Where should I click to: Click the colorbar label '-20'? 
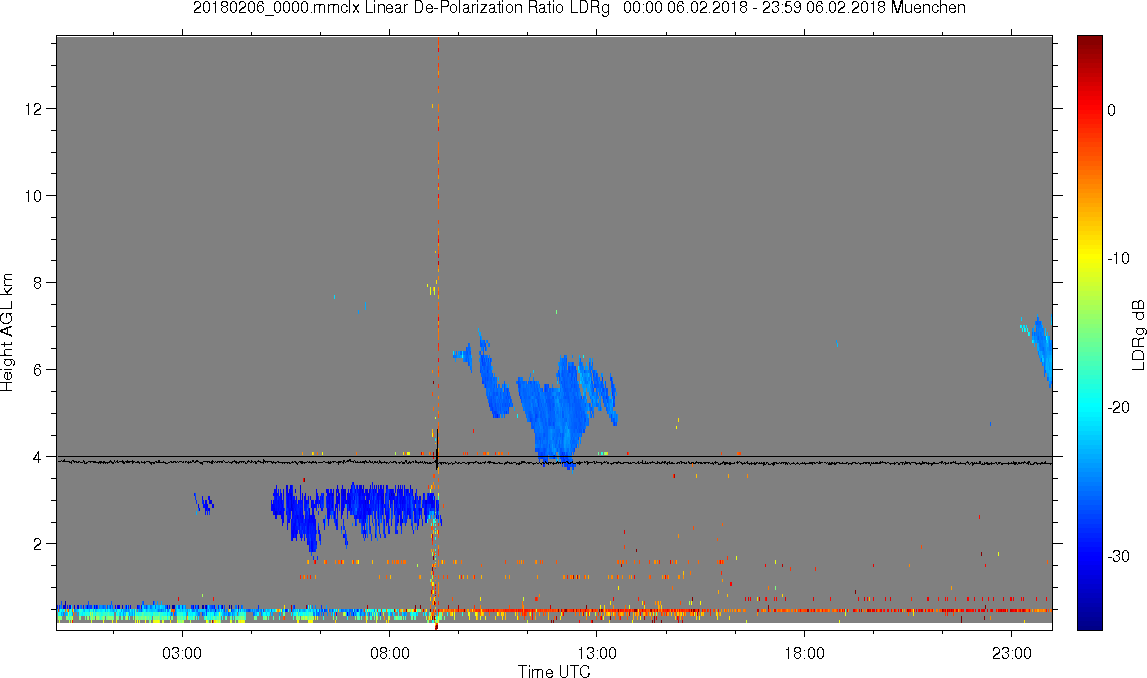coord(1118,407)
